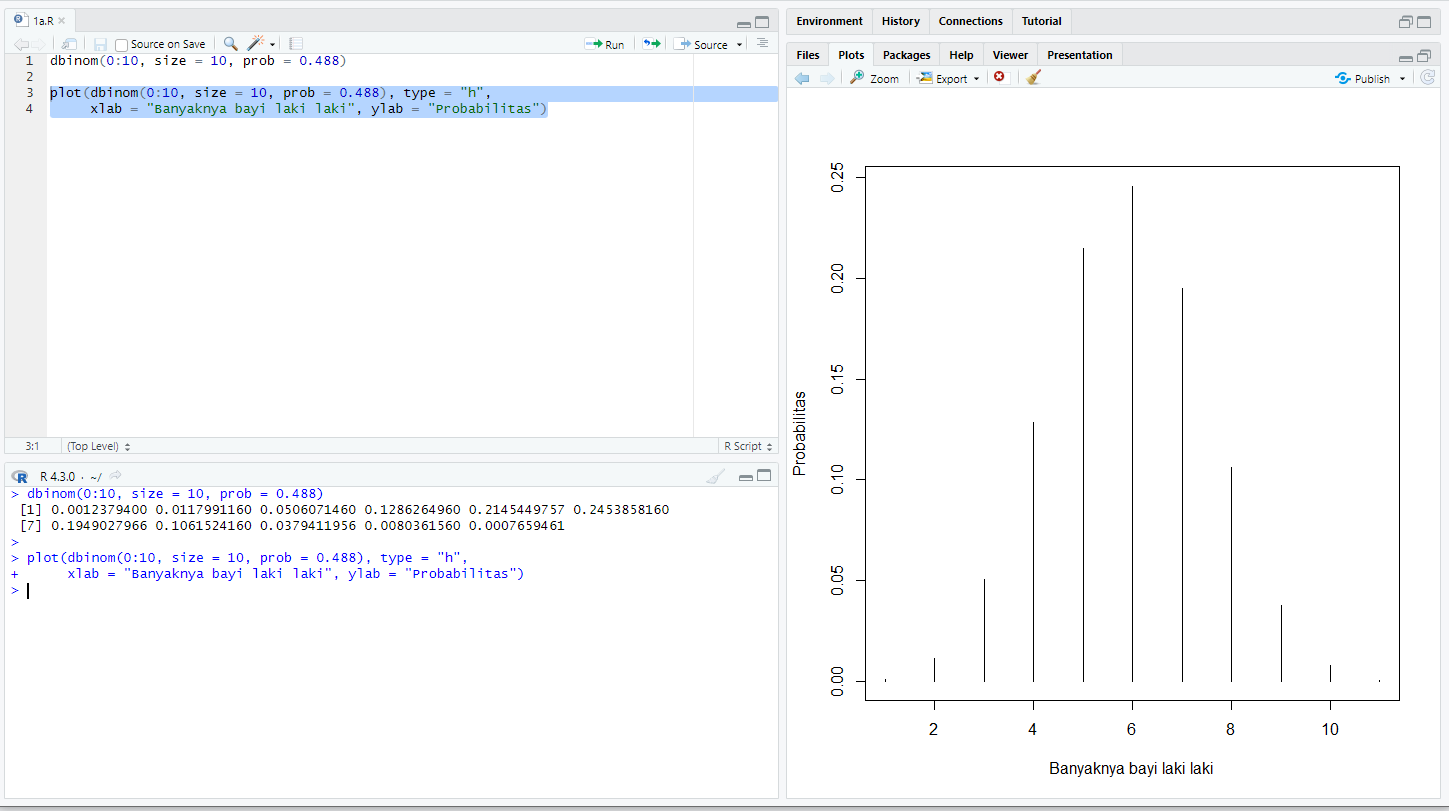Screen dimensions: 1449x811
Task: Show next plot with forward arrow
Action: [826, 78]
